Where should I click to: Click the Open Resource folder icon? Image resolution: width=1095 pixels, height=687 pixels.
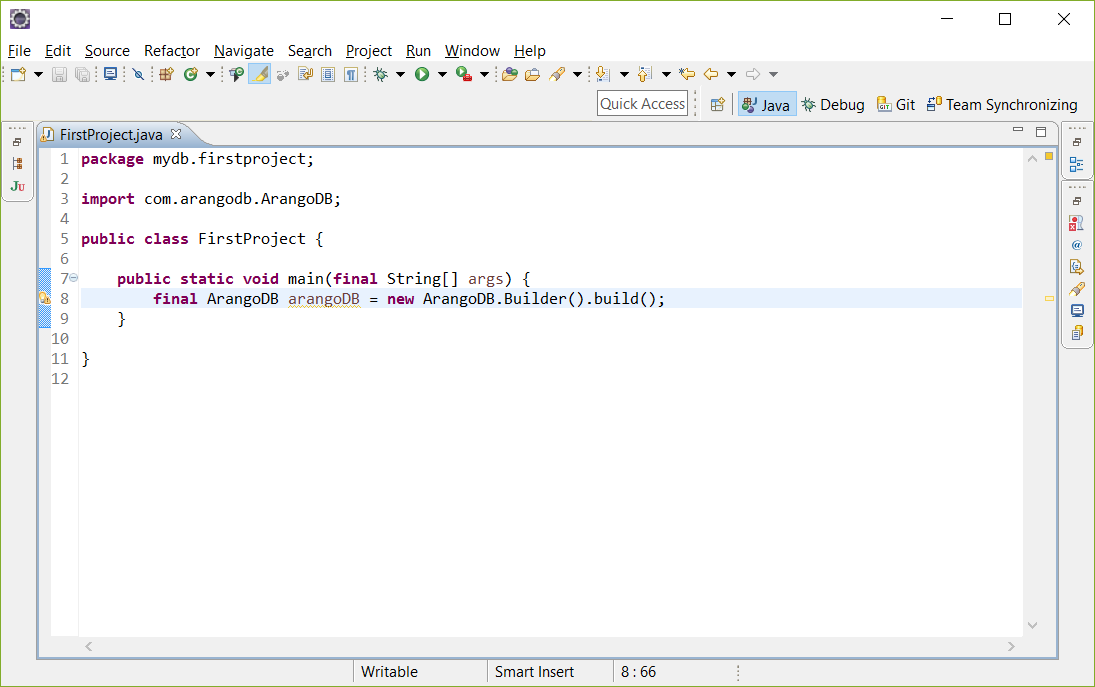point(533,74)
